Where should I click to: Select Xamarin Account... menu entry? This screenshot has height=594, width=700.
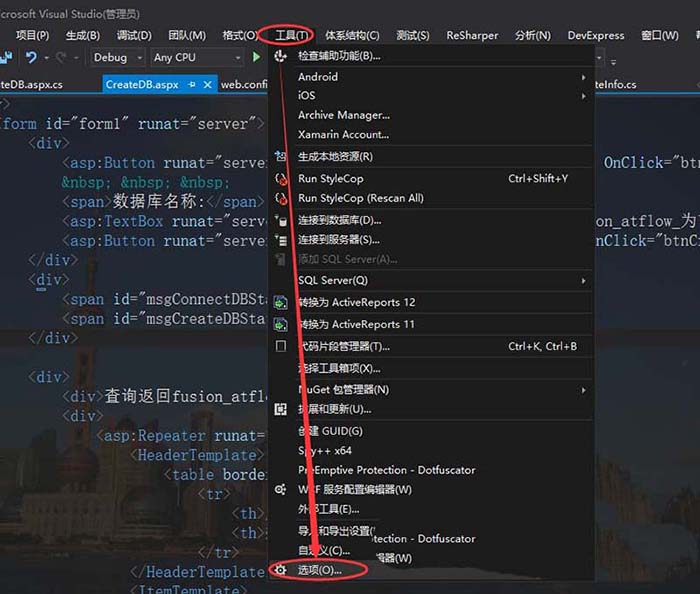coord(343,135)
